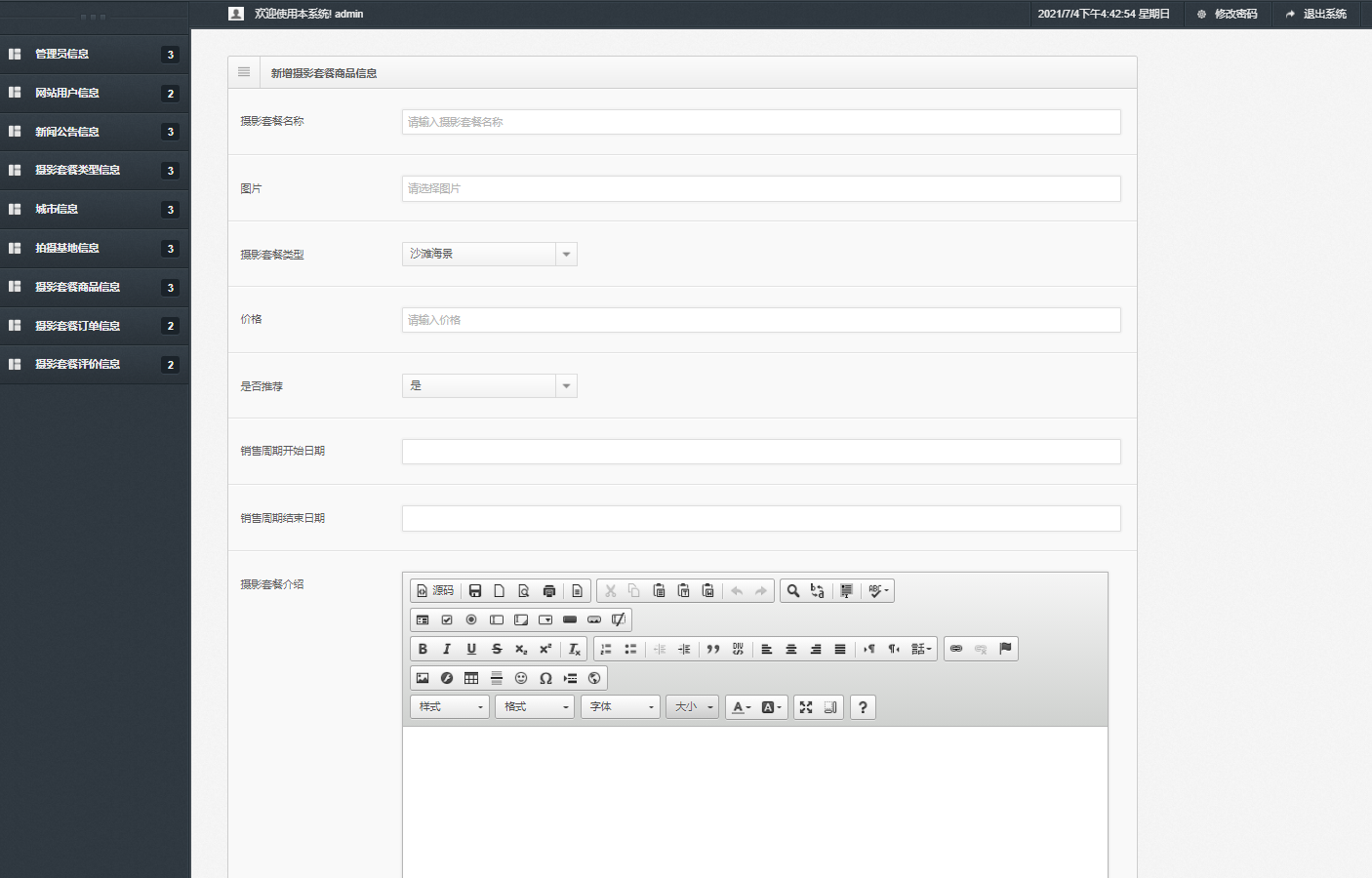The image size is (1372, 878).
Task: Insert a radio button form element
Action: coord(471,619)
